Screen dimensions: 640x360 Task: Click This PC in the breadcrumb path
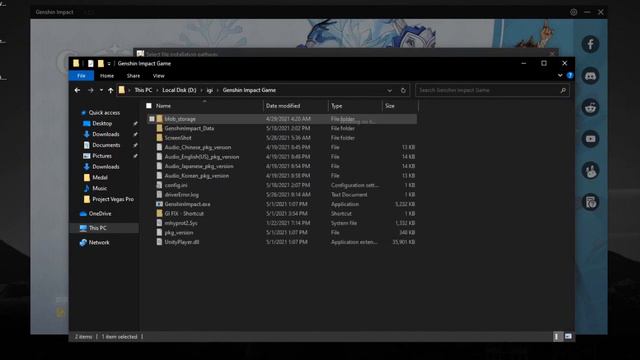pos(143,90)
